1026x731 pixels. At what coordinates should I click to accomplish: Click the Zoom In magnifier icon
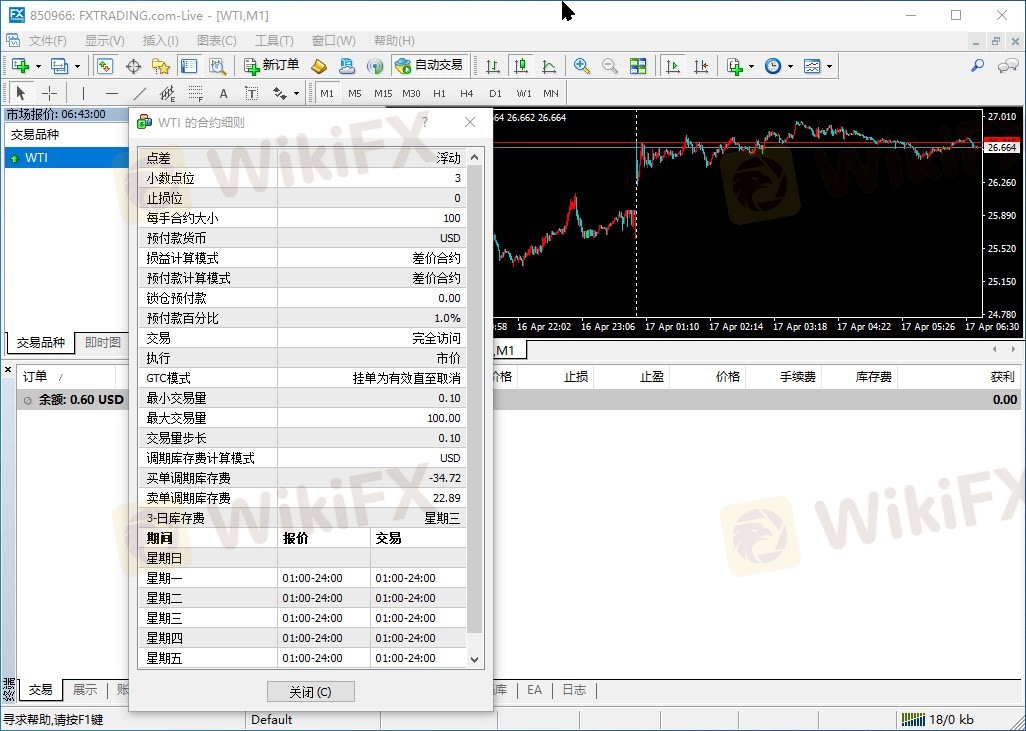582,66
